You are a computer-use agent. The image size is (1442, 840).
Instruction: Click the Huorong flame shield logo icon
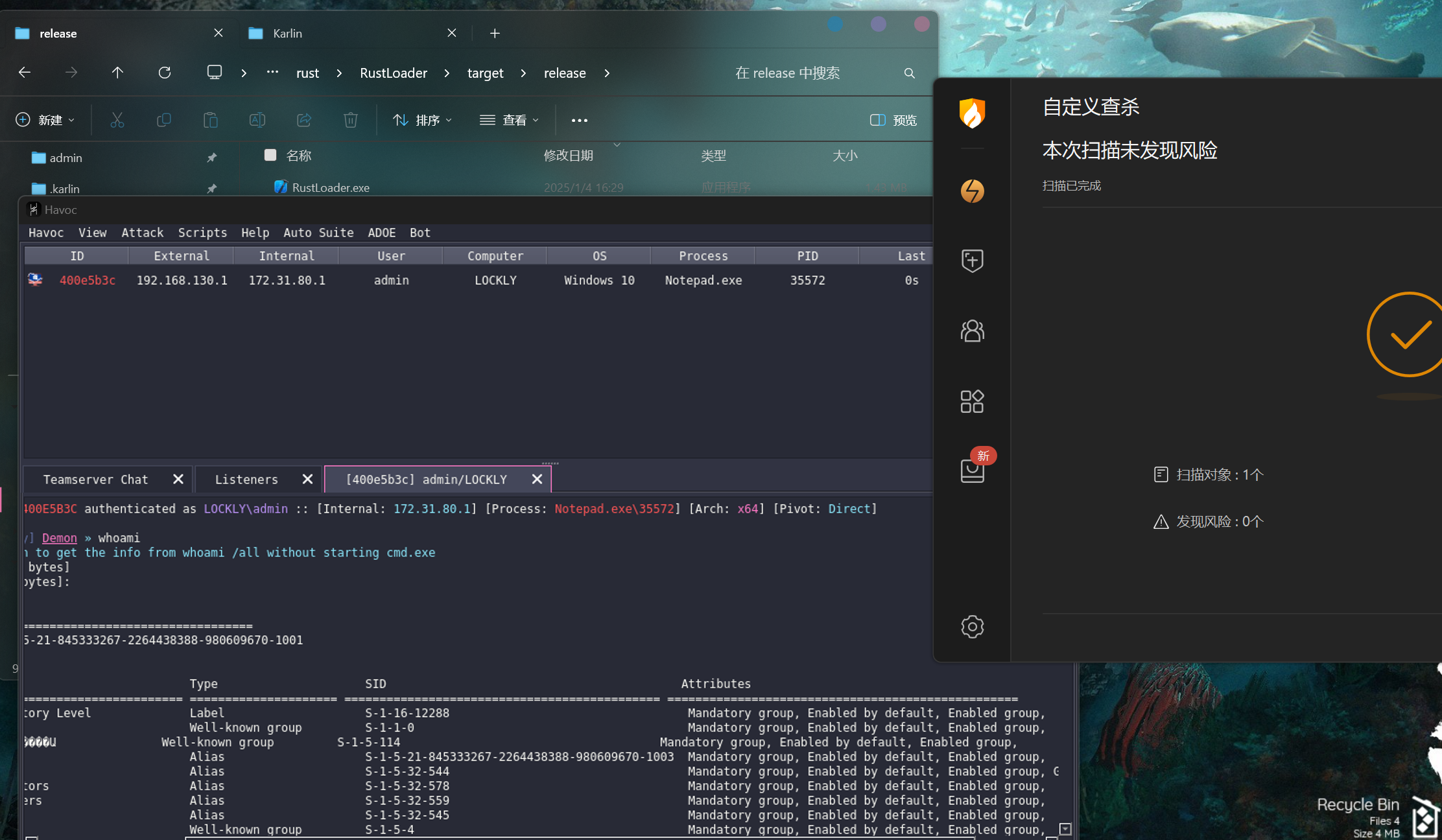pyautogui.click(x=972, y=113)
